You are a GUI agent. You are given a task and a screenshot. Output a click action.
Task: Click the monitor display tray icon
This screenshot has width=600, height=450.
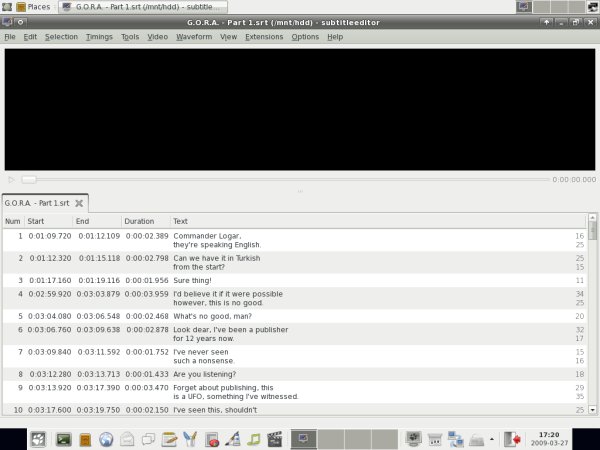[413, 439]
